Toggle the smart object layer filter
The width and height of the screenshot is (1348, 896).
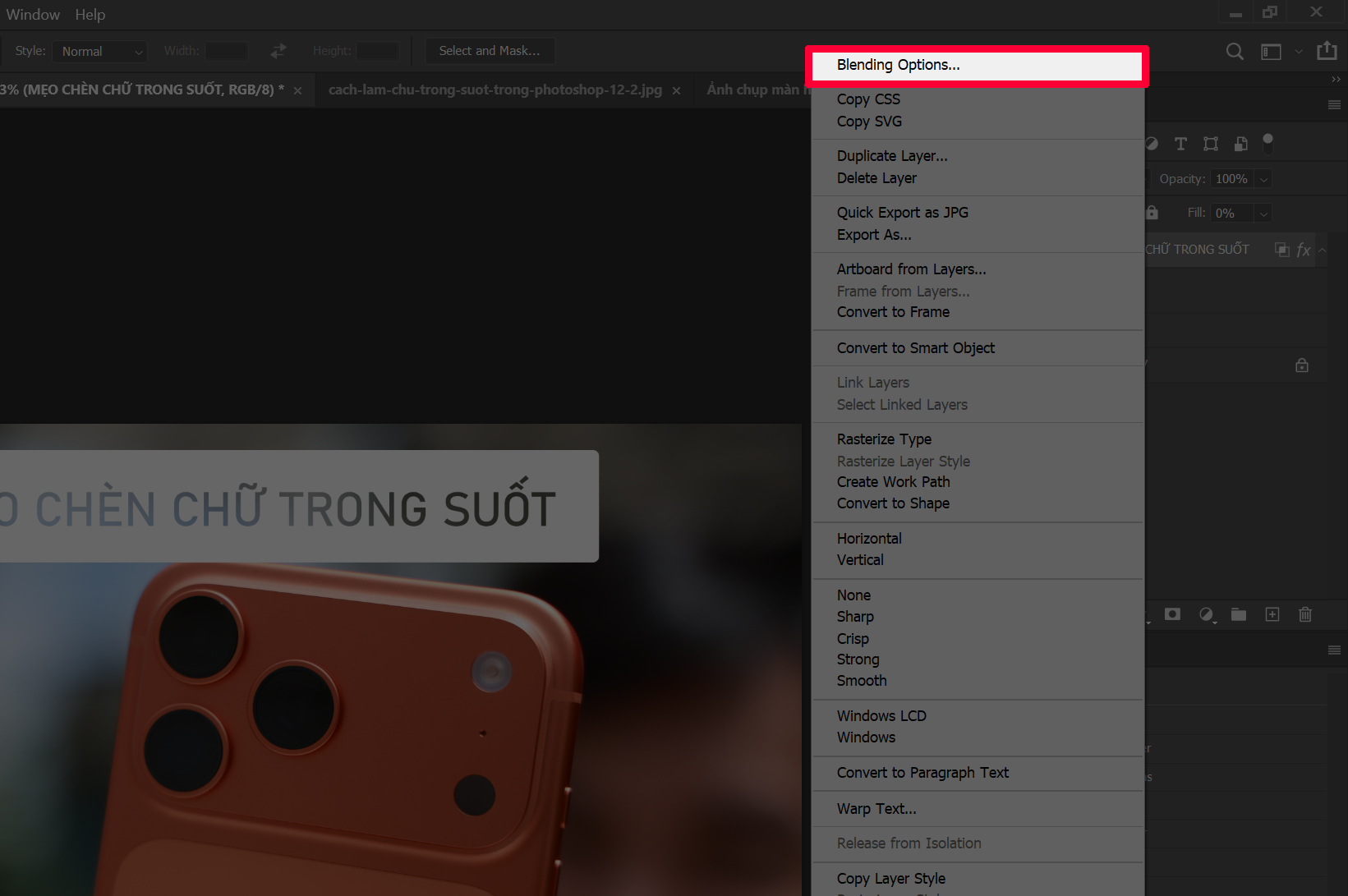(1240, 144)
